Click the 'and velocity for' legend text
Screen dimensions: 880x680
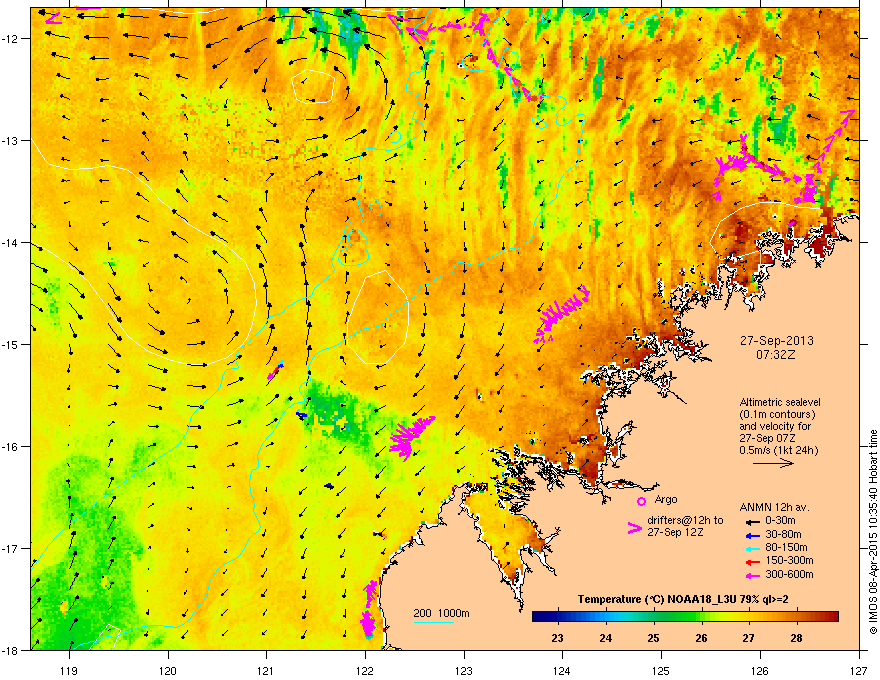point(775,426)
